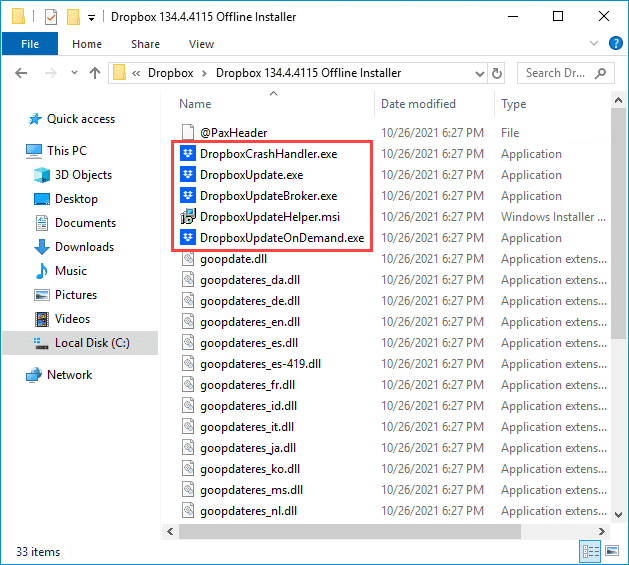The width and height of the screenshot is (629, 565).
Task: Click the Properties quick access toolbar icon
Action: (x=51, y=17)
